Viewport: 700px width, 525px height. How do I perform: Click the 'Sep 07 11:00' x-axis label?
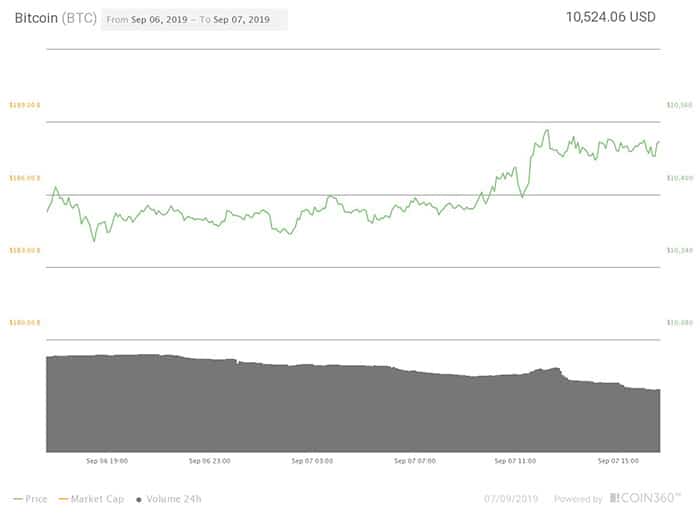pos(515,461)
